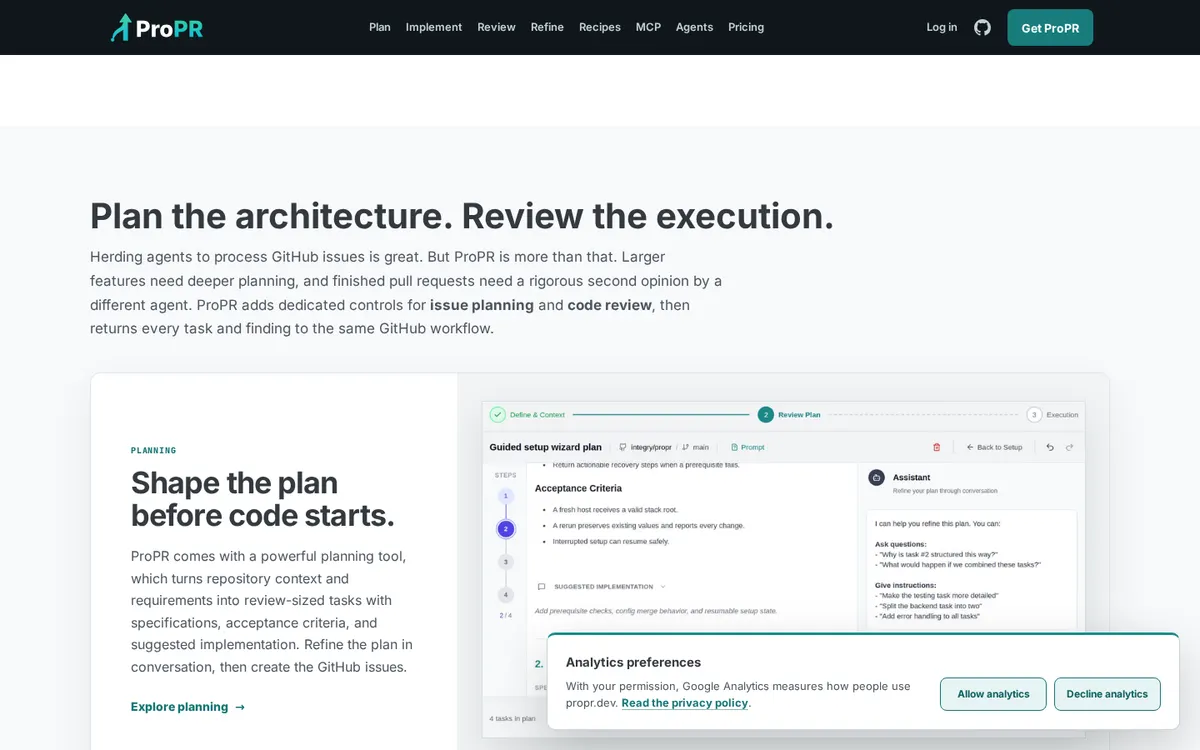
Task: Click the redo arrow in plan preview
Action: tap(1069, 447)
